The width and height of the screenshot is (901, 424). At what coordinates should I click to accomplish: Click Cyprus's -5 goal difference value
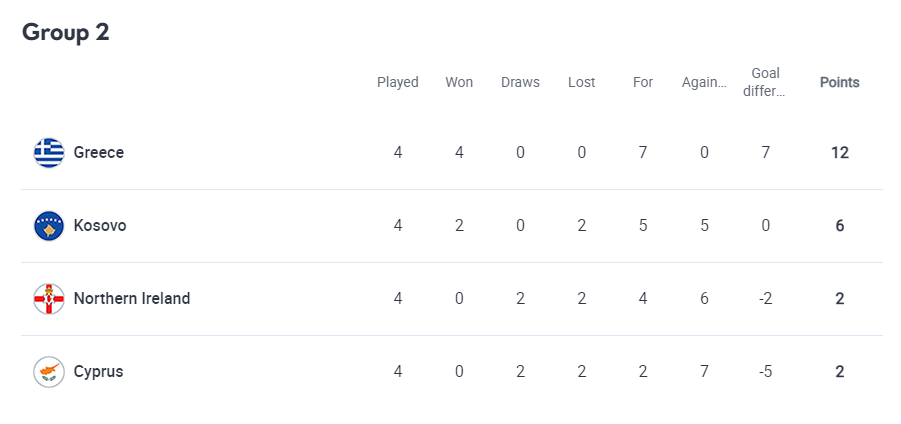[x=765, y=372]
